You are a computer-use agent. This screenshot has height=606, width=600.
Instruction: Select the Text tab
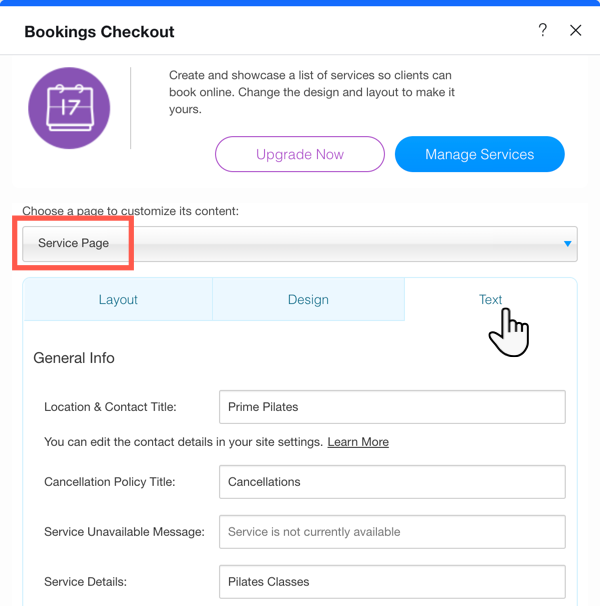click(x=490, y=299)
